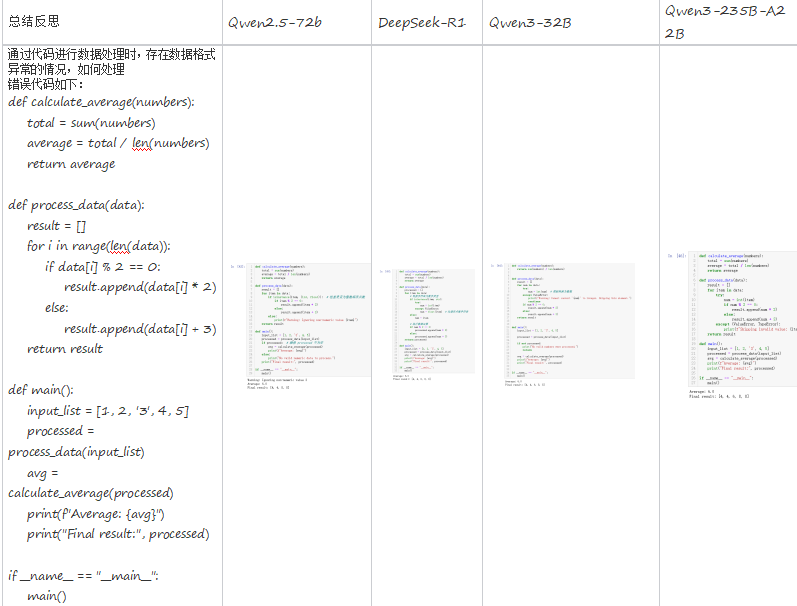The image size is (797, 606).
Task: Click the line 'result = []'
Action: [x=56, y=226]
